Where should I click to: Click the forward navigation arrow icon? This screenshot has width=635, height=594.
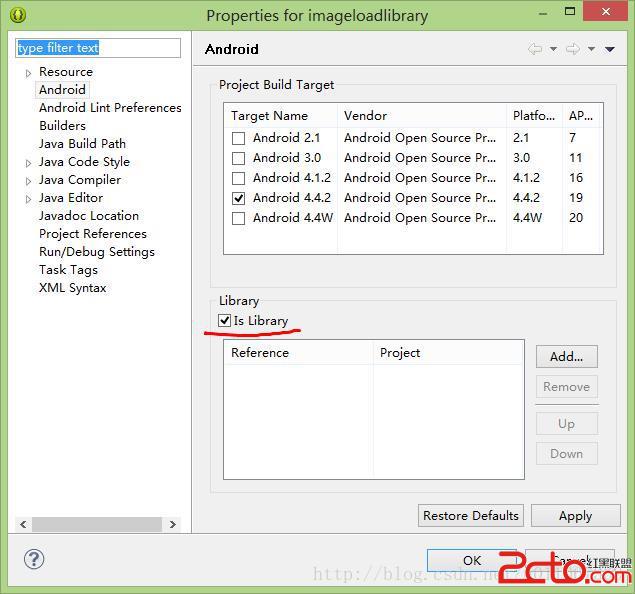(x=573, y=49)
